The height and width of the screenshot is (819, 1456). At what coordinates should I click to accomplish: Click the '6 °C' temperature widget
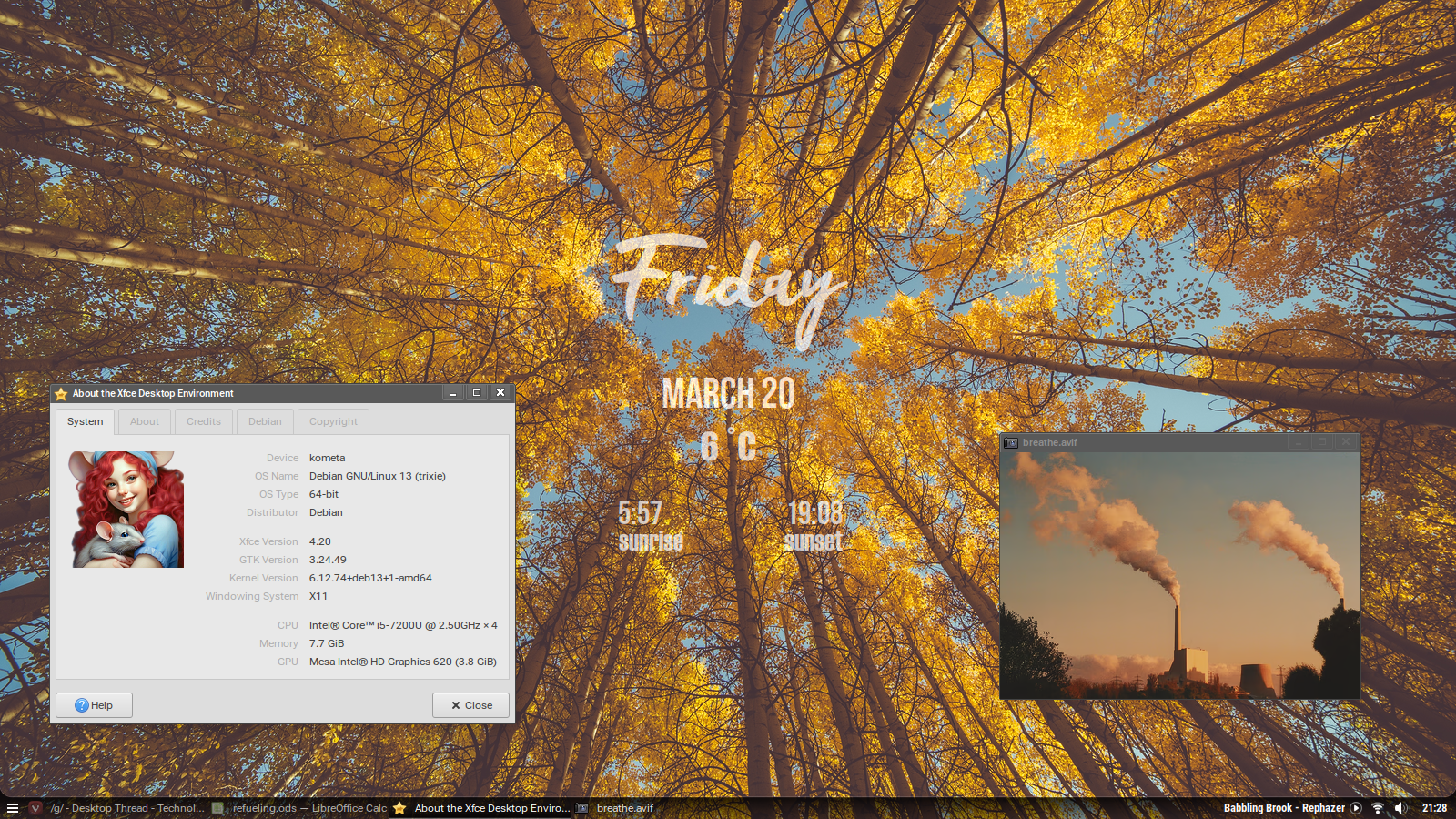tap(728, 445)
